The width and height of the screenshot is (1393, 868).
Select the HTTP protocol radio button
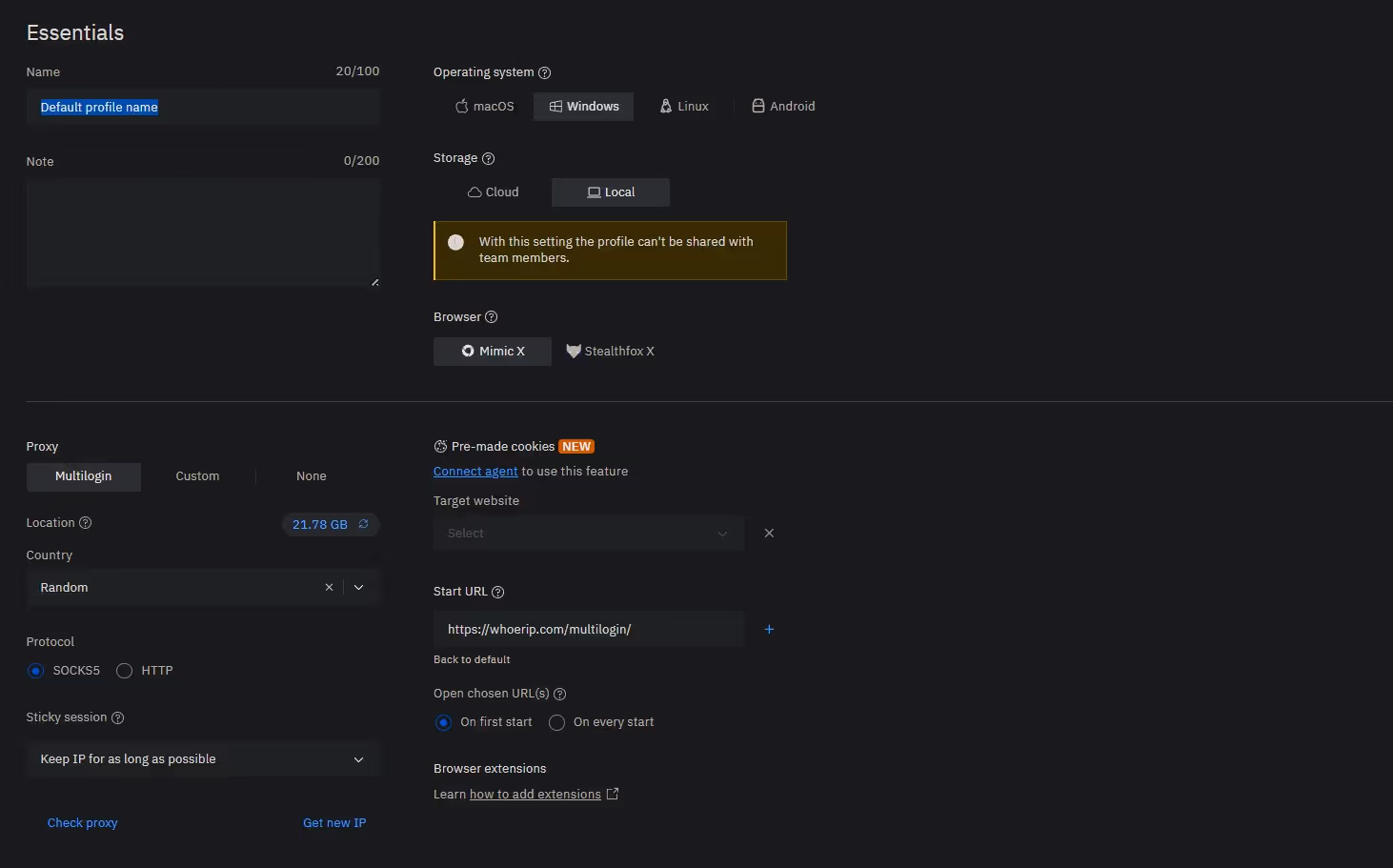[x=124, y=670]
